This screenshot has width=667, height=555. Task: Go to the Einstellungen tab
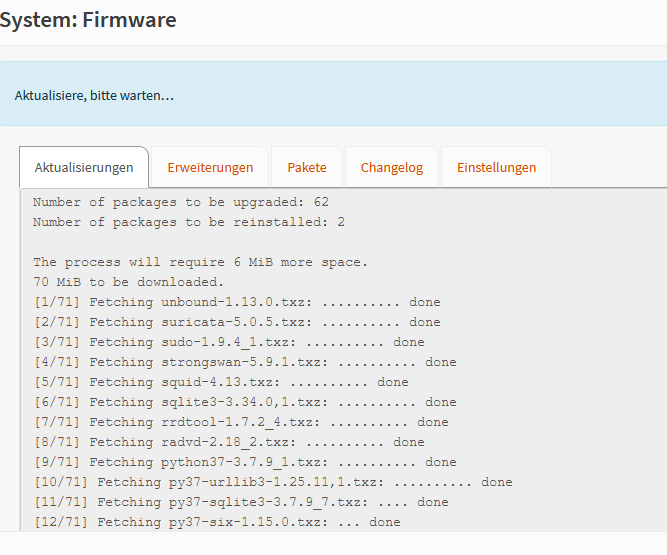pyautogui.click(x=496, y=168)
